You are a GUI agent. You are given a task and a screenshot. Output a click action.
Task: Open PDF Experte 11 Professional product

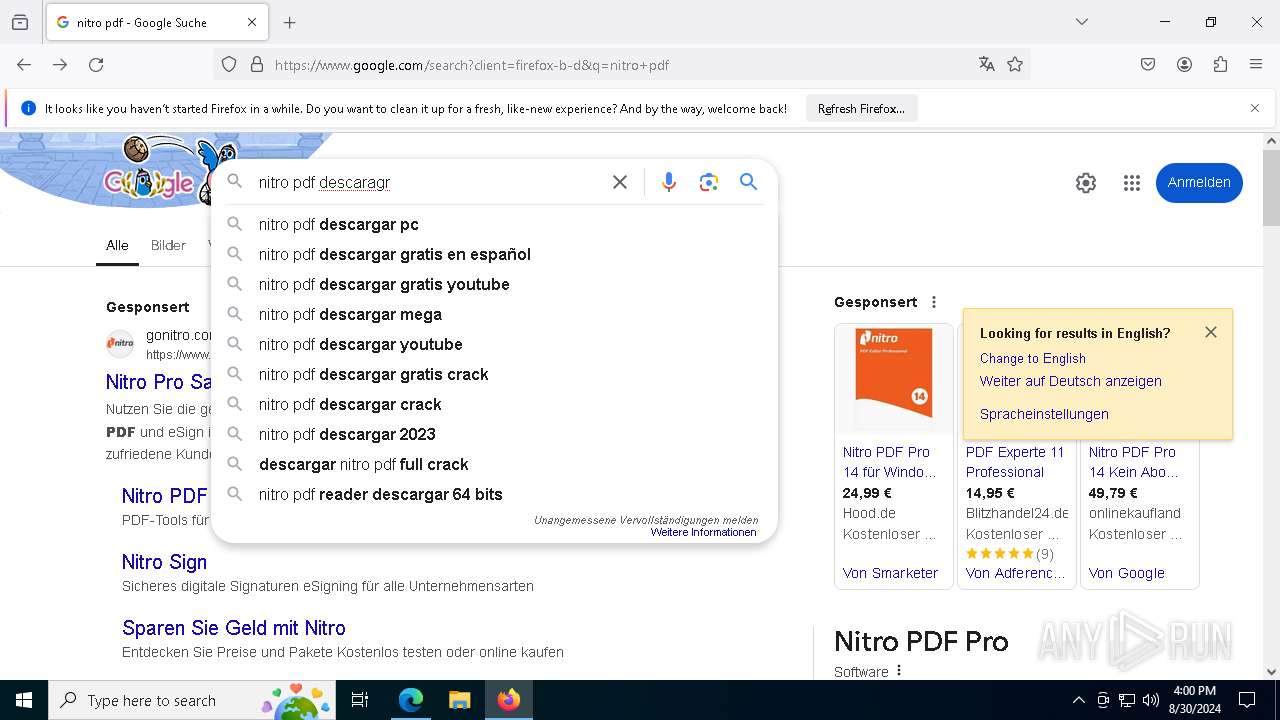click(x=1014, y=462)
